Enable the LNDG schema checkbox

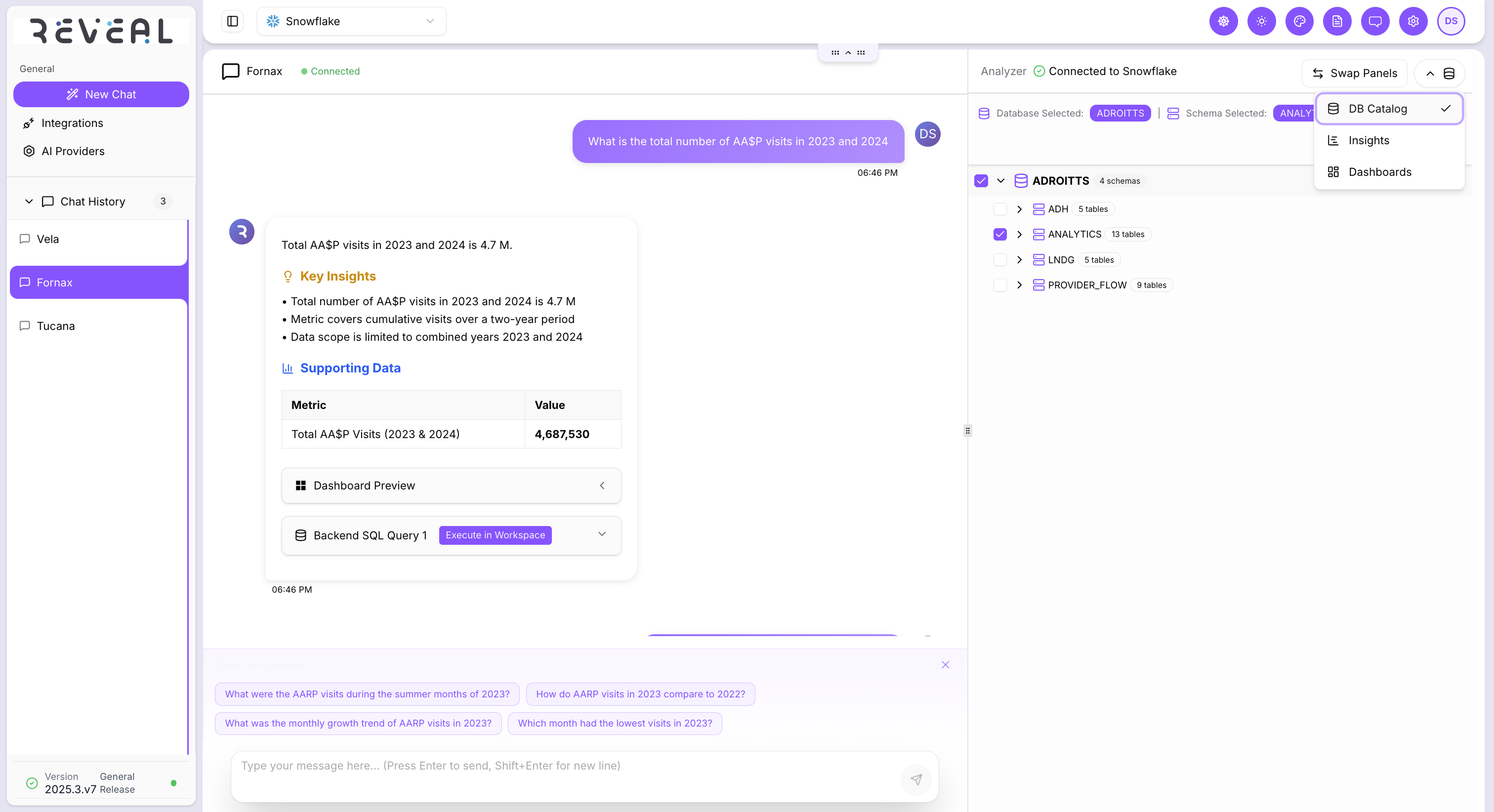(1000, 259)
